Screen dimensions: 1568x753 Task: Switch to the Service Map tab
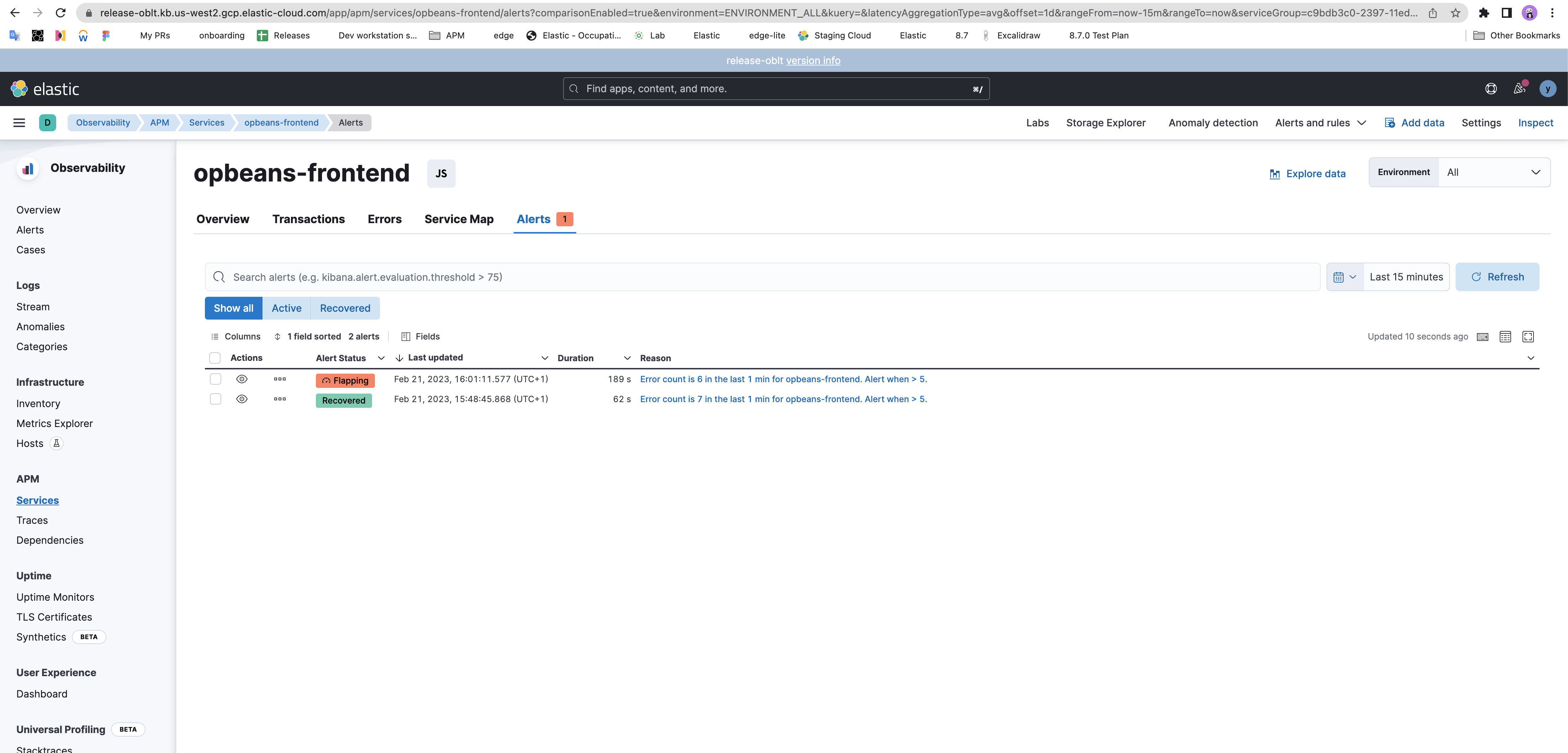pos(459,219)
